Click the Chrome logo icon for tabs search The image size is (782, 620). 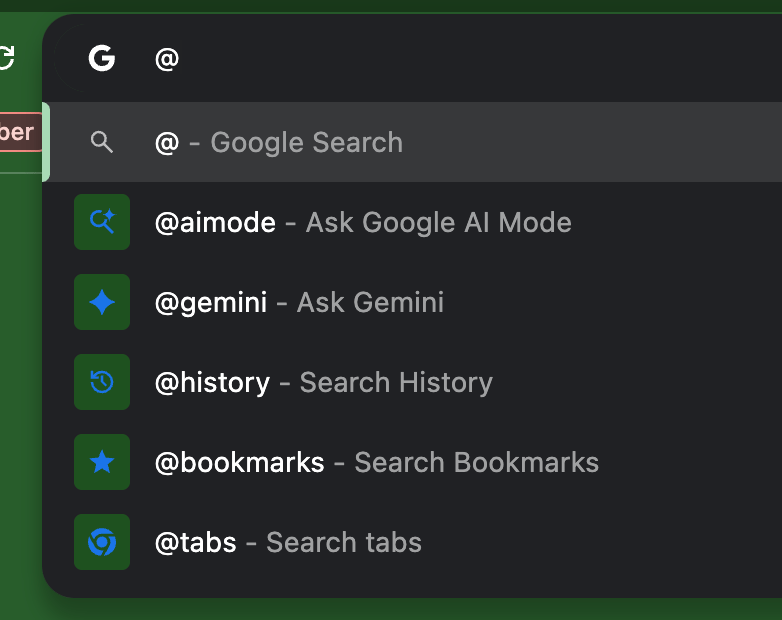(x=102, y=542)
